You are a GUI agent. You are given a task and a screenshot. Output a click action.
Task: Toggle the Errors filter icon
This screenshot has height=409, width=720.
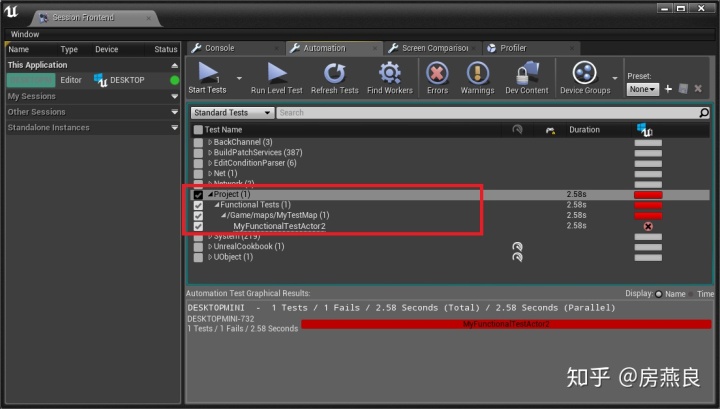tap(437, 73)
